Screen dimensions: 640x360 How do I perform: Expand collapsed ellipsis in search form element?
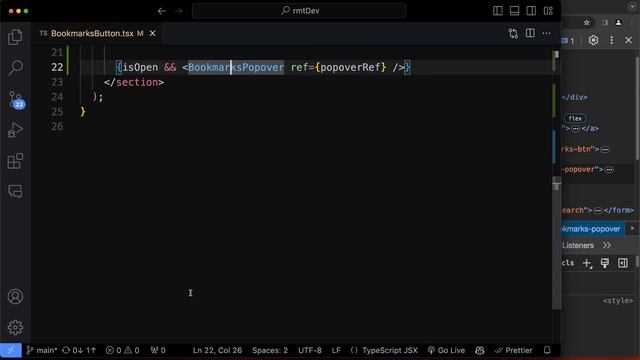click(598, 210)
